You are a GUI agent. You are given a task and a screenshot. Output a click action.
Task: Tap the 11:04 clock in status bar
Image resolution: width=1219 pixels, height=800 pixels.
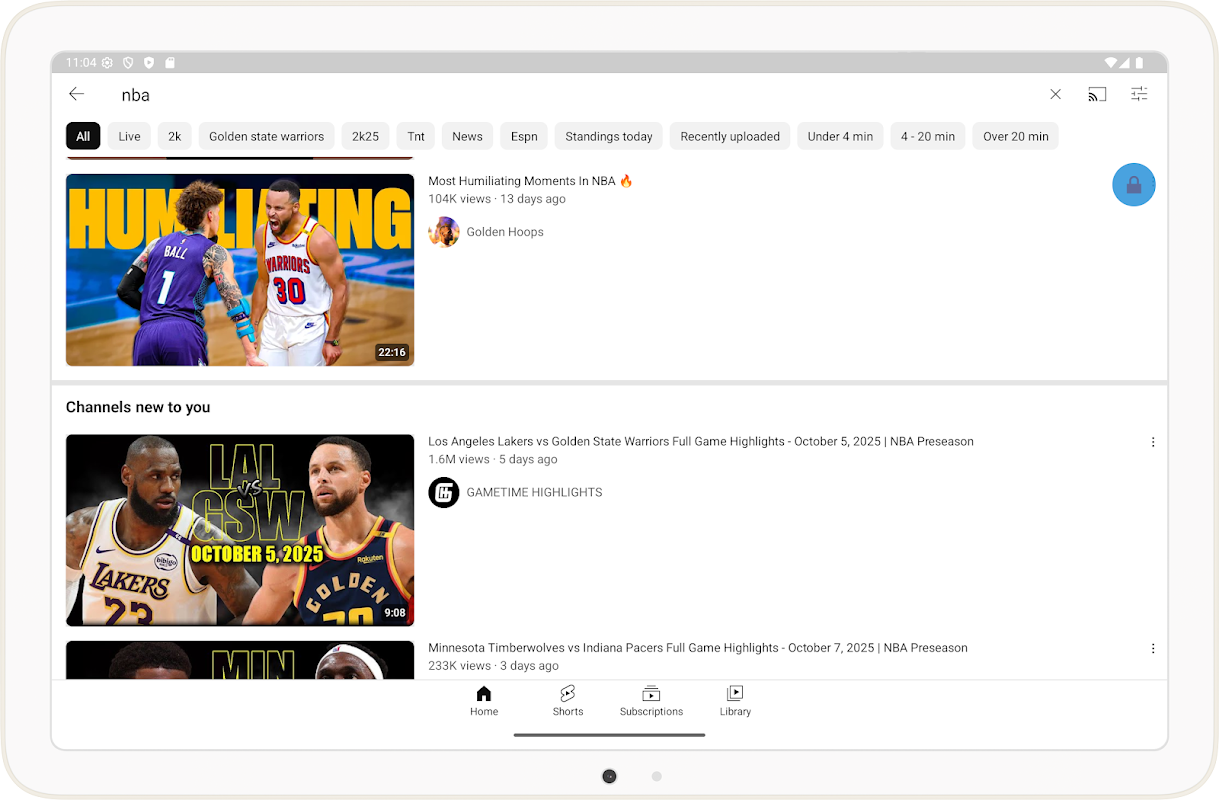tap(81, 62)
